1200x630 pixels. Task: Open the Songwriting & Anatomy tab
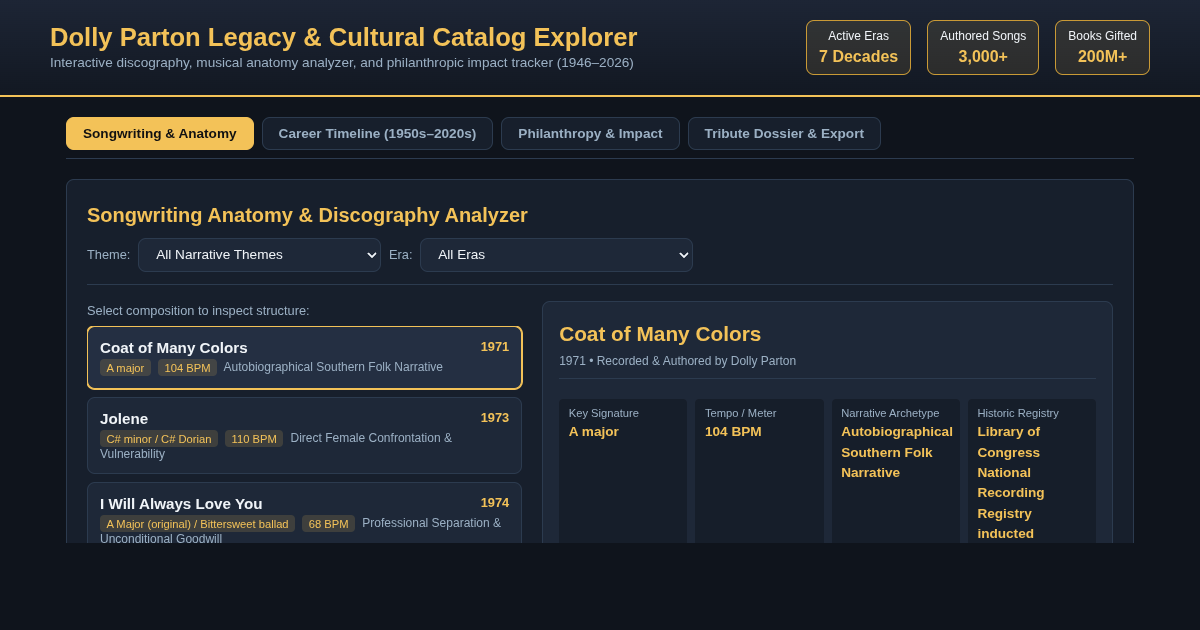tap(160, 133)
